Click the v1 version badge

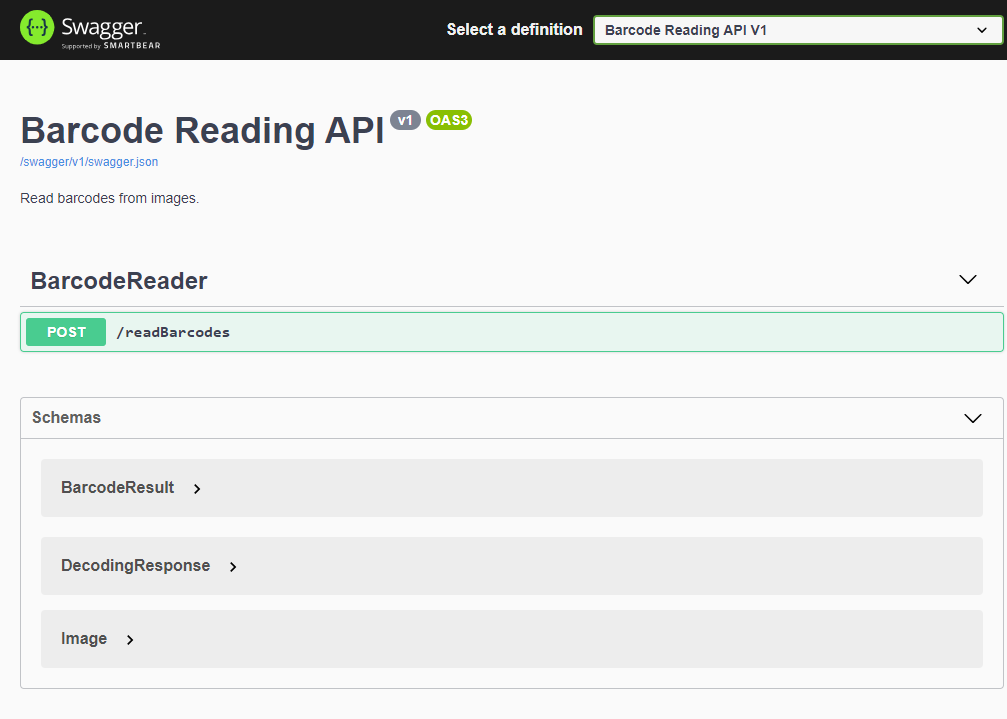405,120
